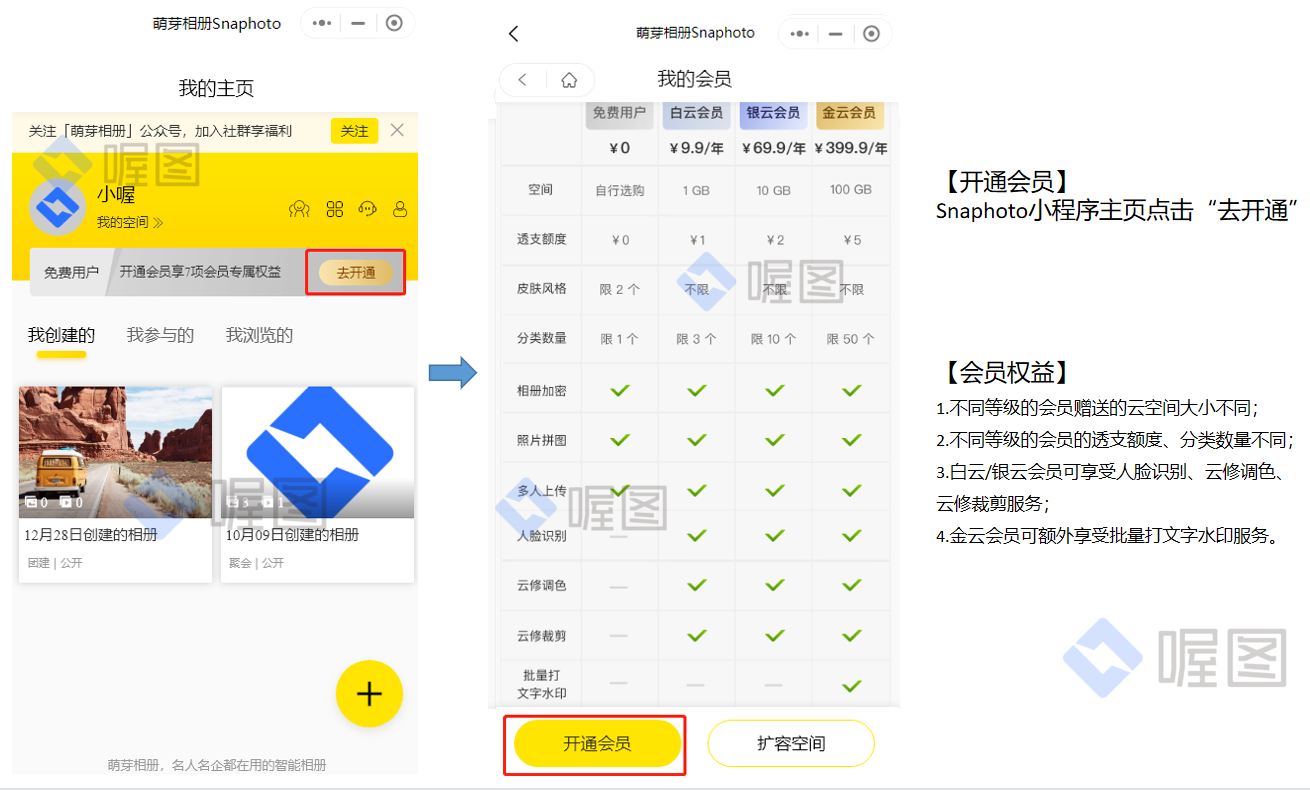Switch to the 我浏览的 tab
Image resolution: width=1310 pixels, height=790 pixels.
259,335
